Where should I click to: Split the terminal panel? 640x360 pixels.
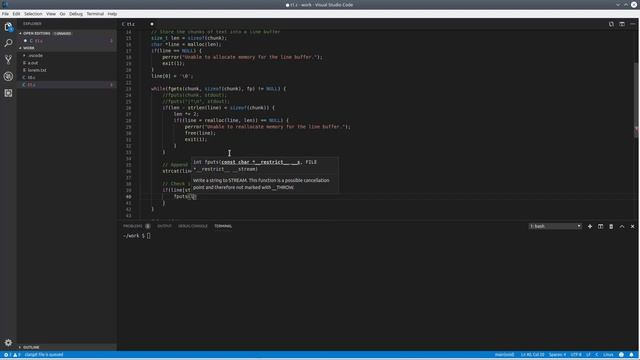coord(600,226)
